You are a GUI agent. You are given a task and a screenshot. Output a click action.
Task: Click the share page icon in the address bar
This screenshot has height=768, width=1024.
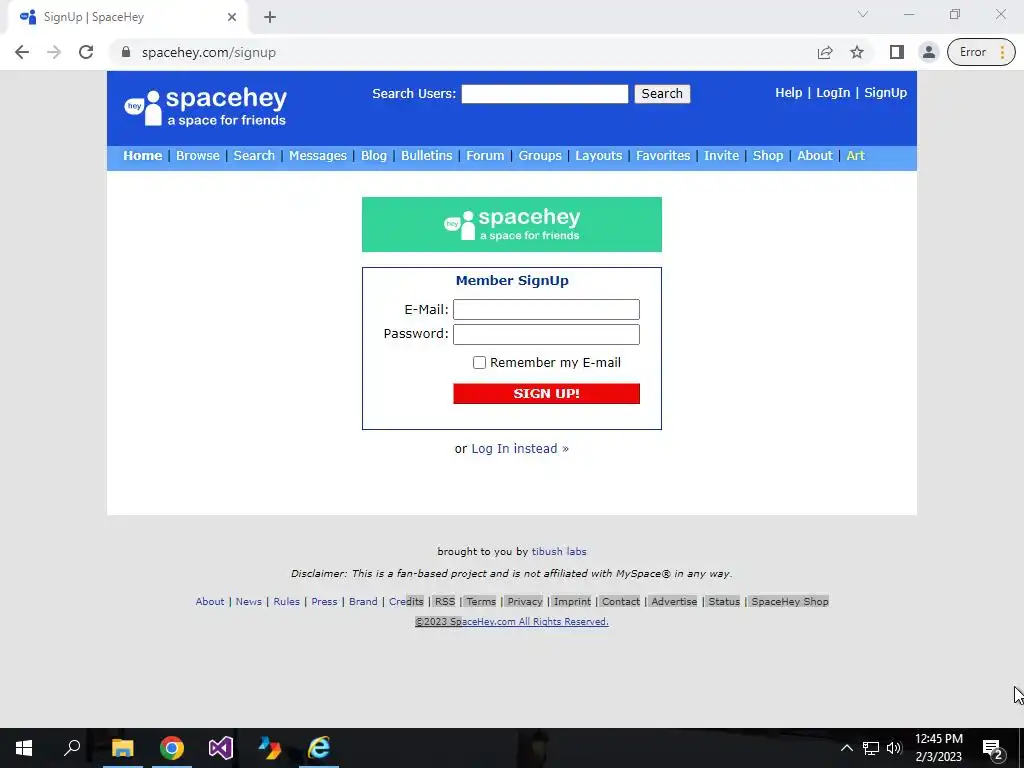[825, 52]
